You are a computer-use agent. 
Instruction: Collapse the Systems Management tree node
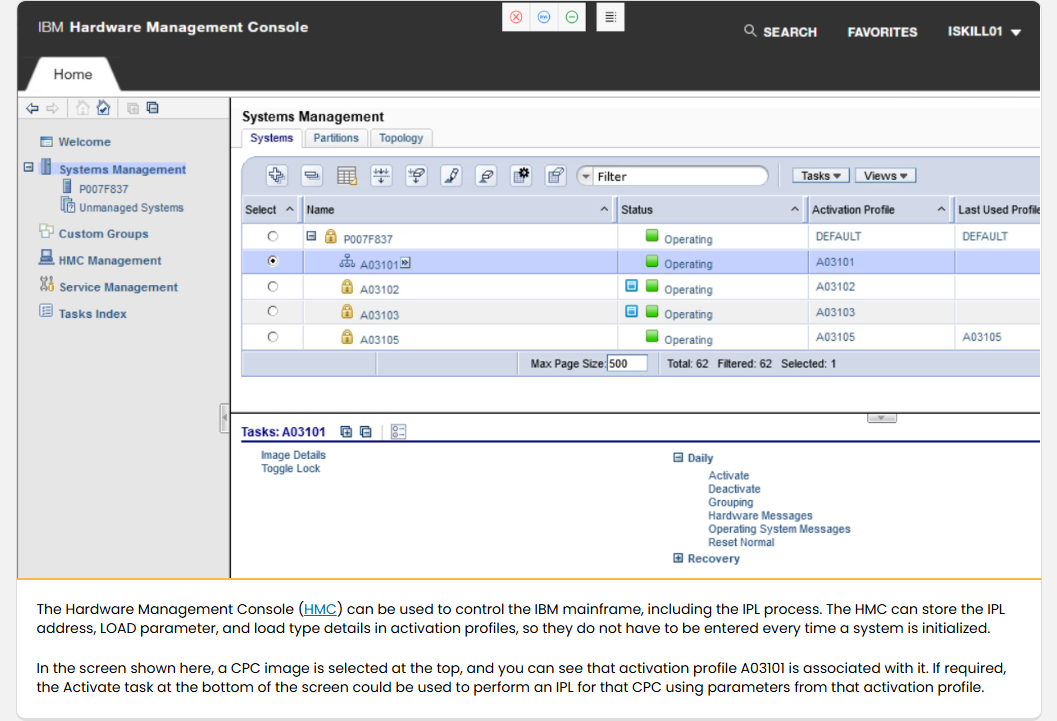[x=28, y=167]
